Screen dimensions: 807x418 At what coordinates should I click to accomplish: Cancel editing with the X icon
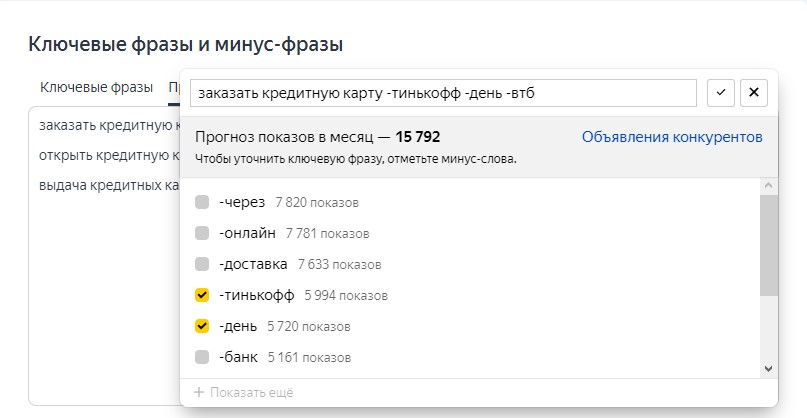[x=754, y=93]
